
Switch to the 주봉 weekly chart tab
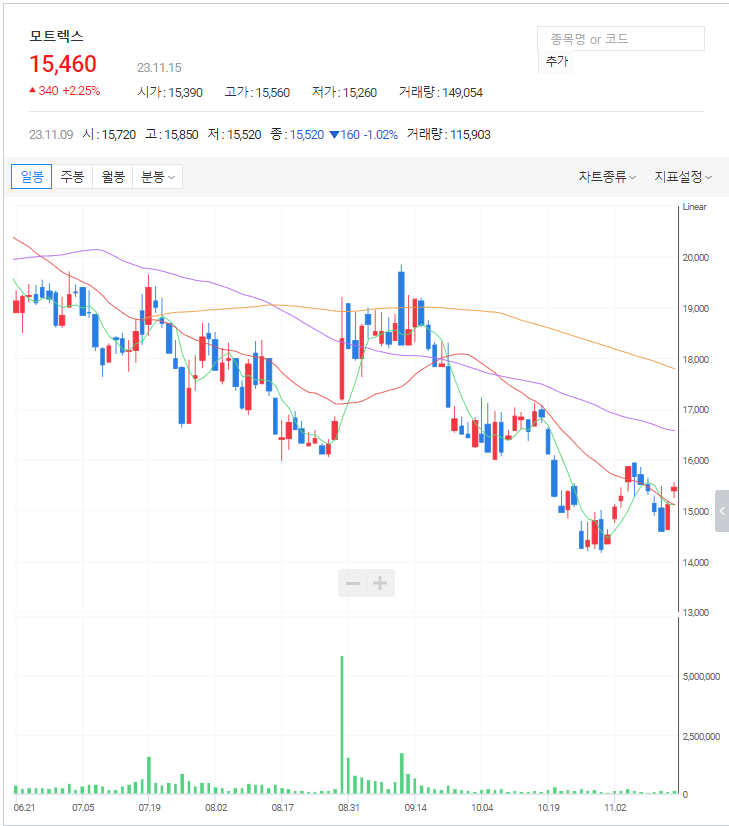72,176
